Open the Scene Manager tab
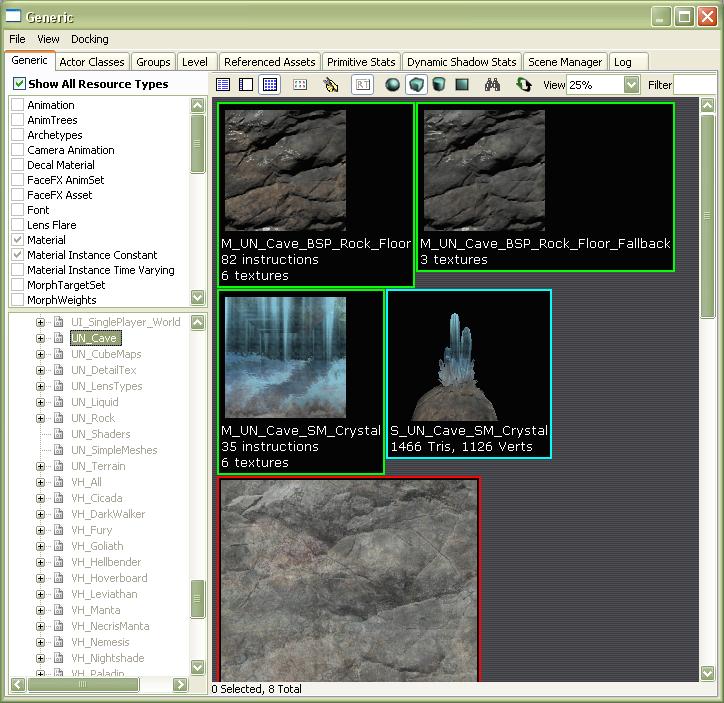This screenshot has height=703, width=724. pyautogui.click(x=565, y=62)
